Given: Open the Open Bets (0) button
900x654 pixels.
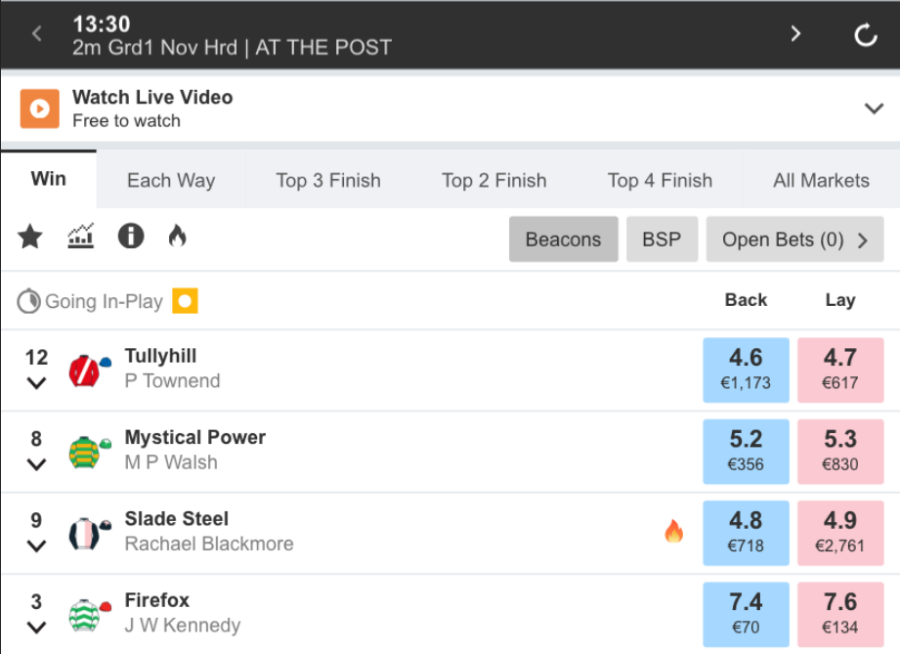Looking at the screenshot, I should pos(794,239).
